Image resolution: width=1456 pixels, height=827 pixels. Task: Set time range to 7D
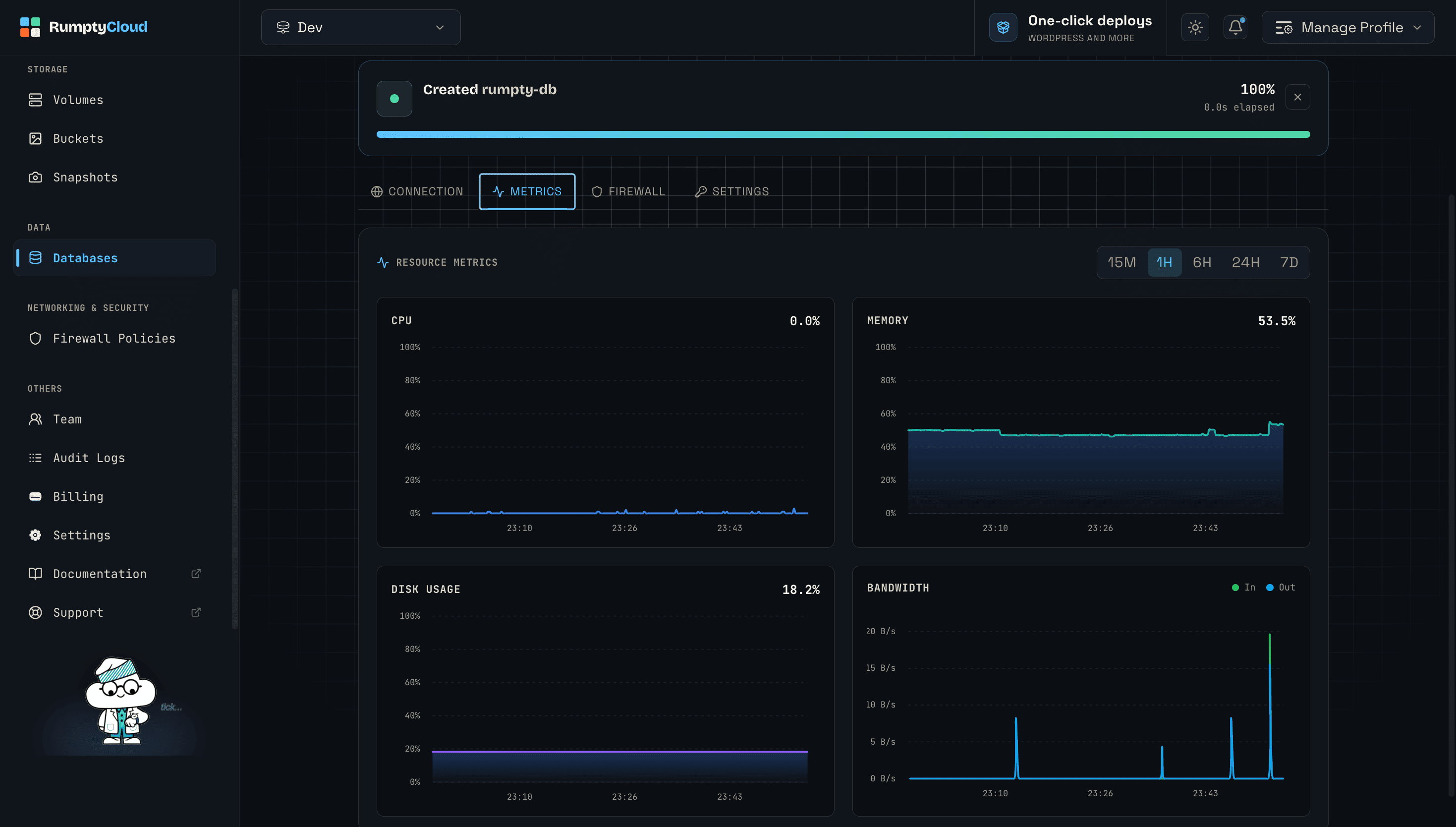[x=1288, y=262]
